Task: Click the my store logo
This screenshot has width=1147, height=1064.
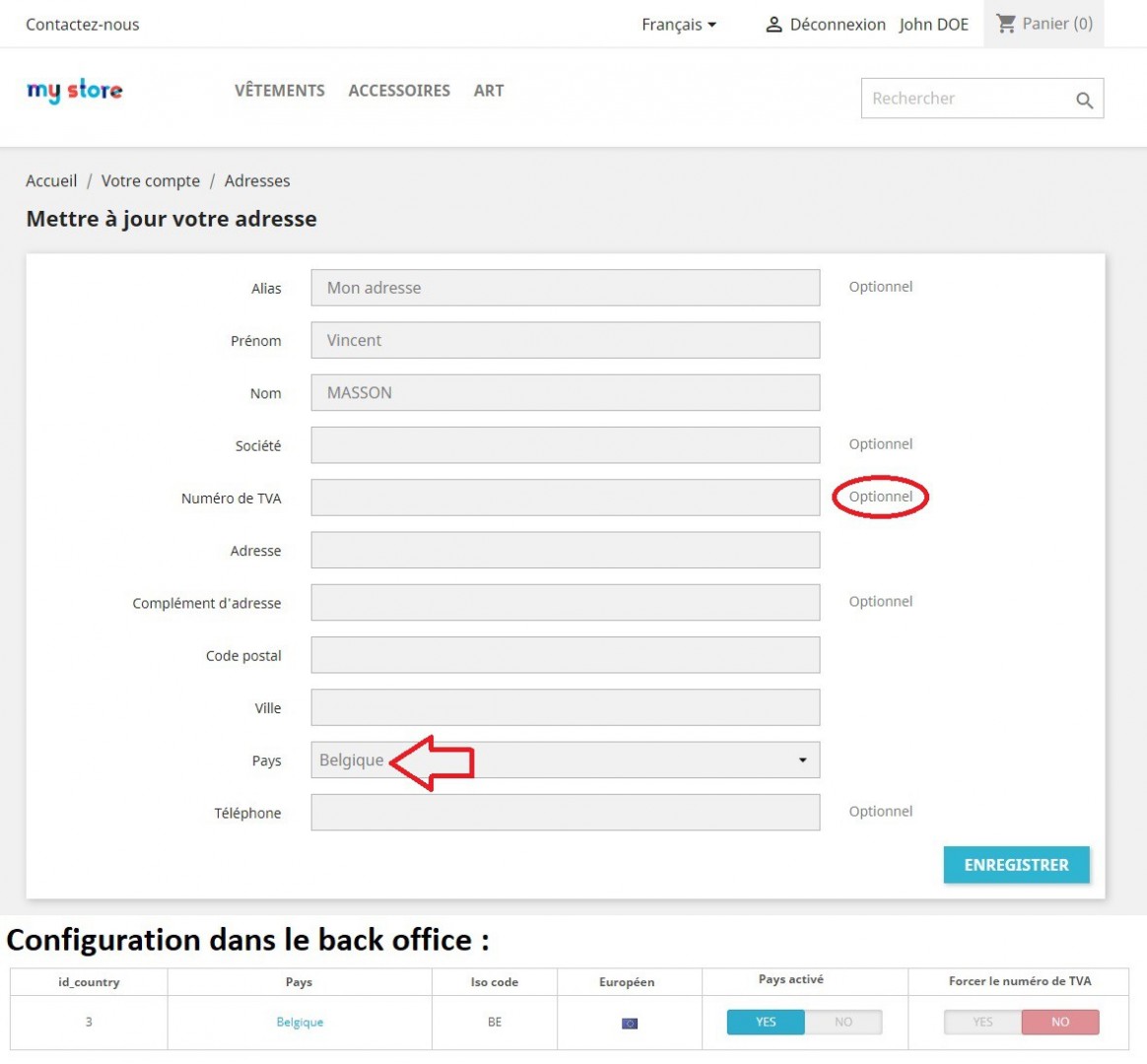Action: pos(75,91)
